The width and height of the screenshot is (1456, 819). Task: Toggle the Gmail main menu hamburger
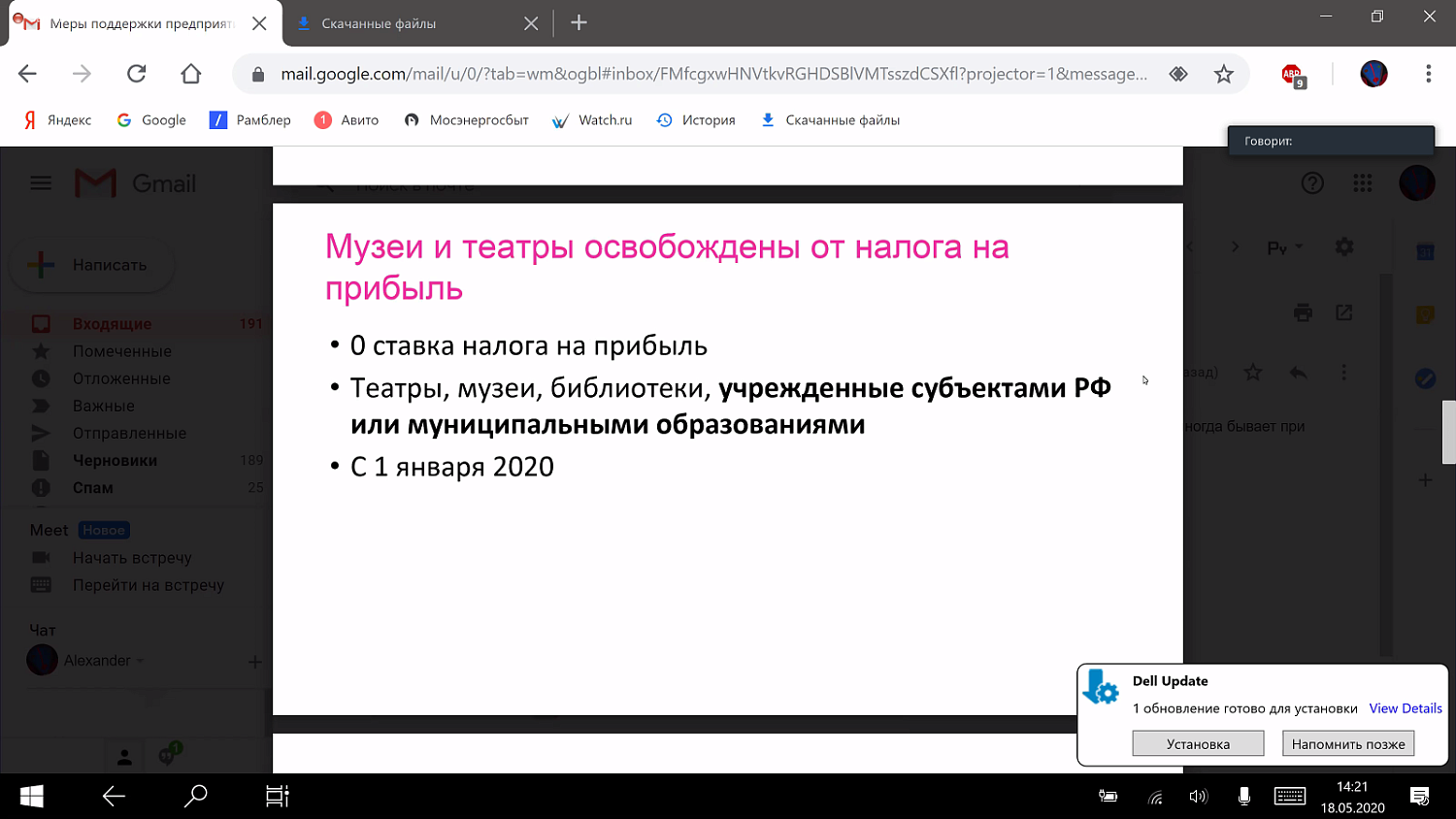[x=41, y=182]
